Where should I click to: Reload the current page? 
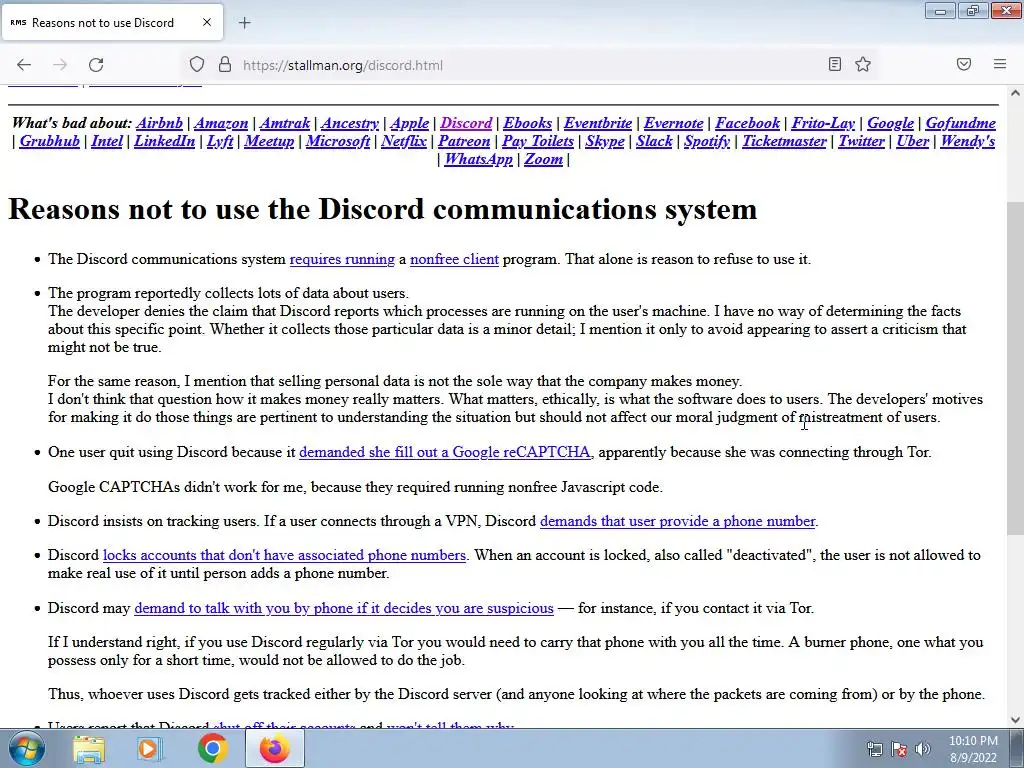coord(96,64)
